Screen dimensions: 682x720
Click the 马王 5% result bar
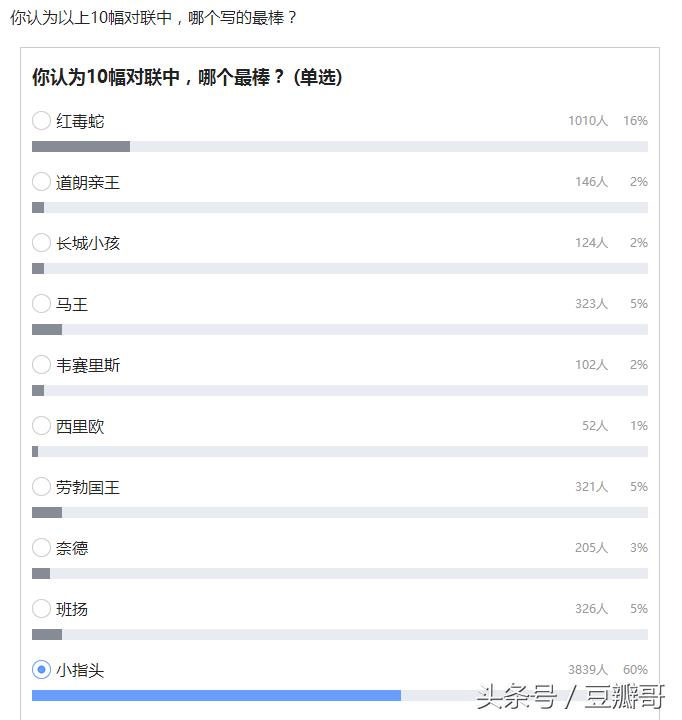click(x=340, y=329)
